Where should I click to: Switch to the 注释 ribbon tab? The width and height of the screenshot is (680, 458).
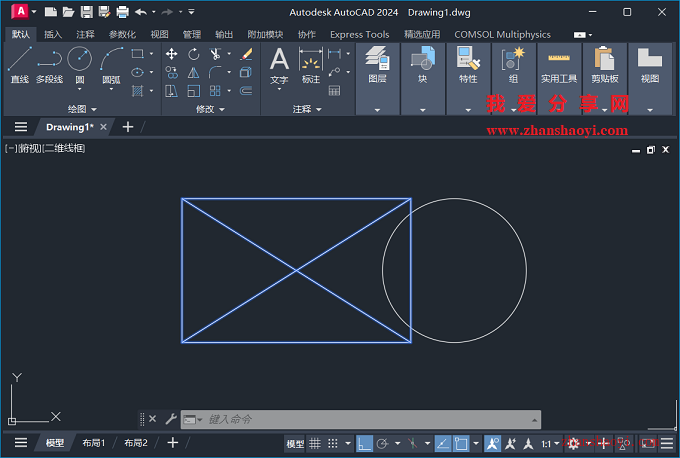[x=85, y=34]
